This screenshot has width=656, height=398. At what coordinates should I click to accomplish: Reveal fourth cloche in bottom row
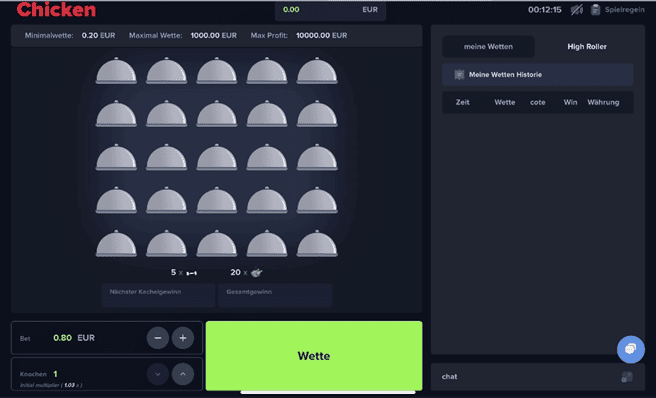coord(267,244)
